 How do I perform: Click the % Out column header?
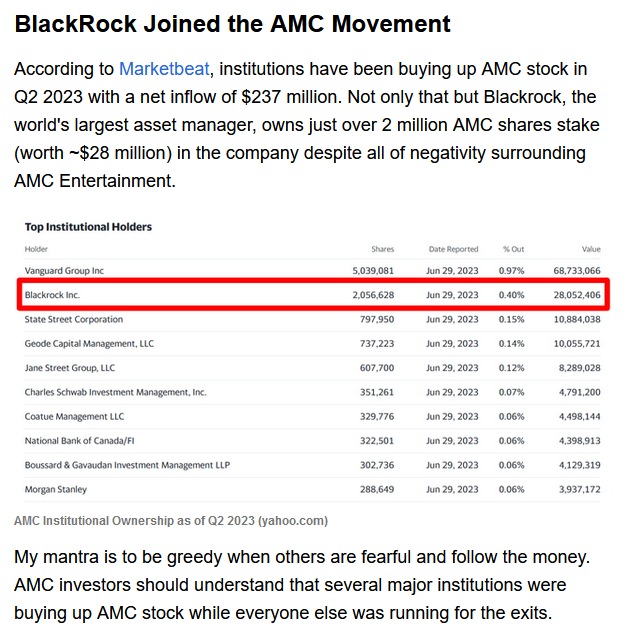513,249
